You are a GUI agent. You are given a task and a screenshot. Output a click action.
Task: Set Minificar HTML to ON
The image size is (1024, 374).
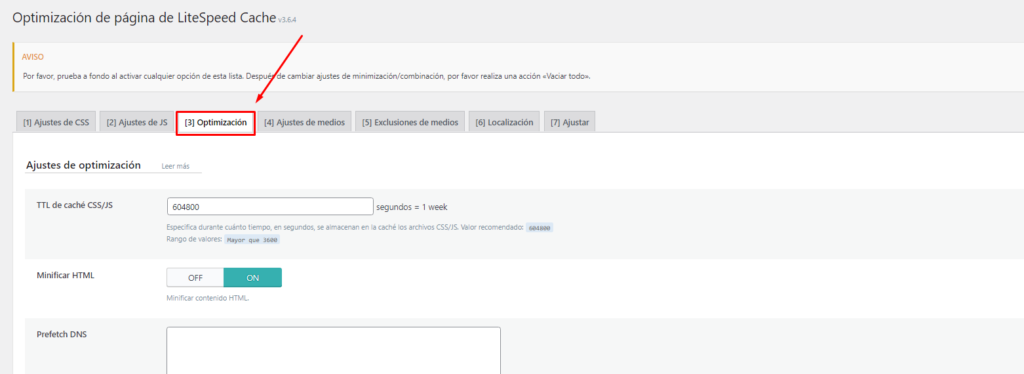[x=253, y=277]
